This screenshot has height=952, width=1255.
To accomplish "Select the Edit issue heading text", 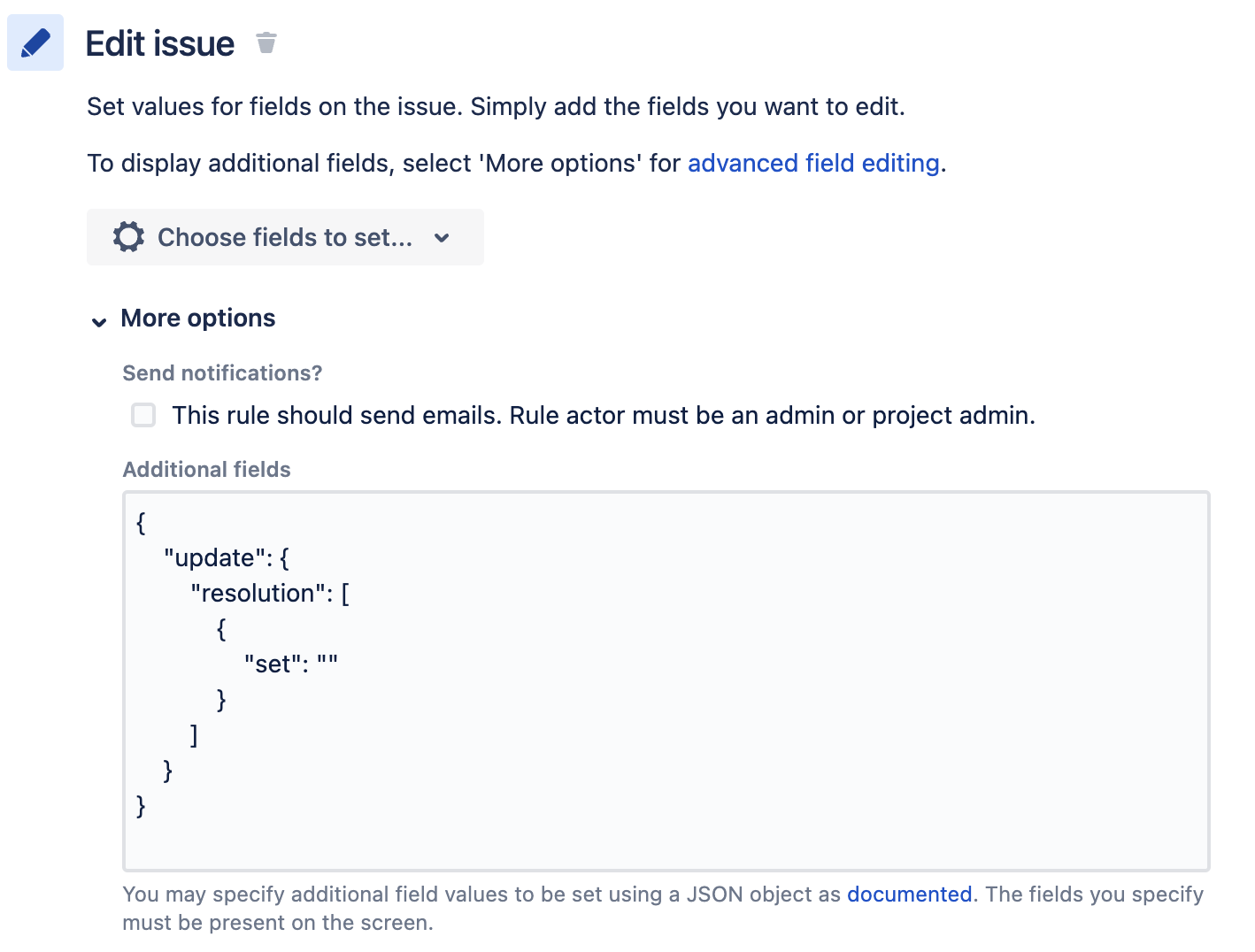I will 160,42.
